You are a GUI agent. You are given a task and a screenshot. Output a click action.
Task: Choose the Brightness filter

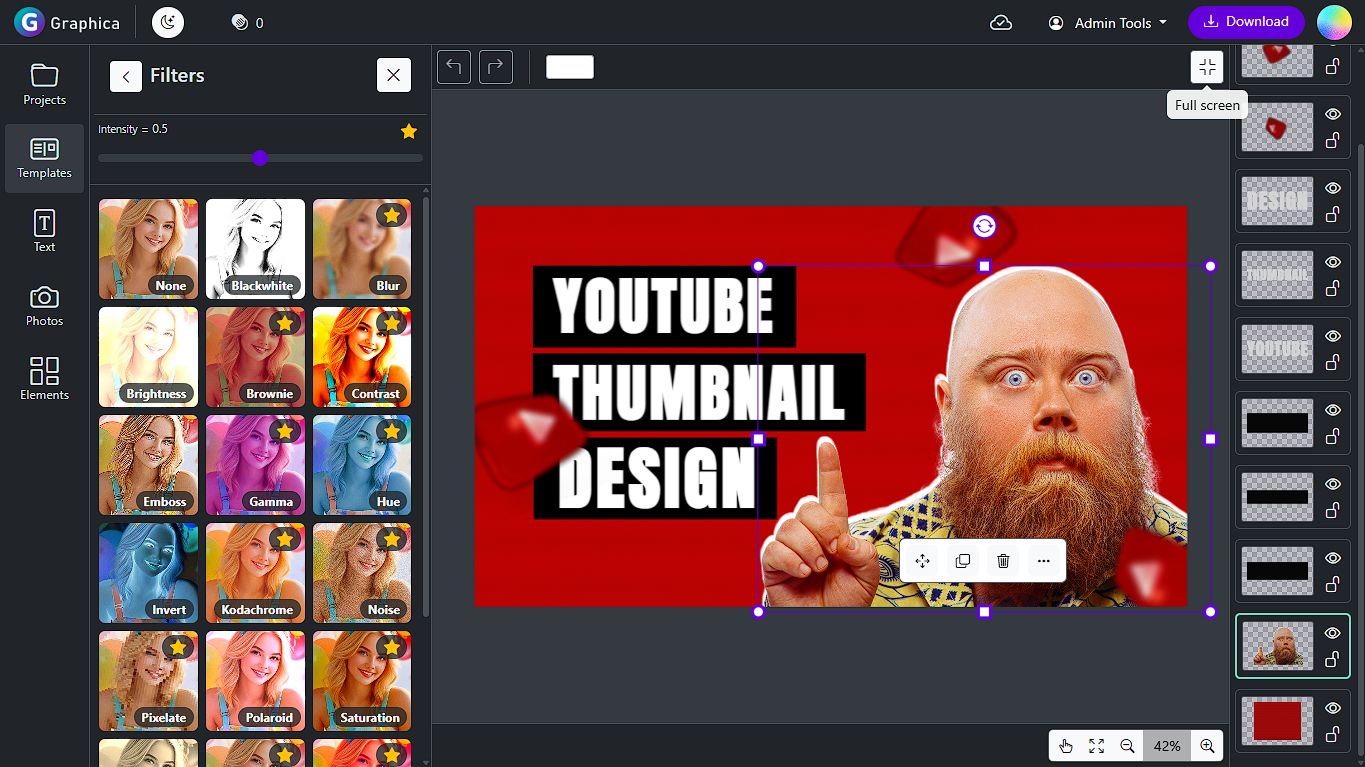click(x=148, y=357)
